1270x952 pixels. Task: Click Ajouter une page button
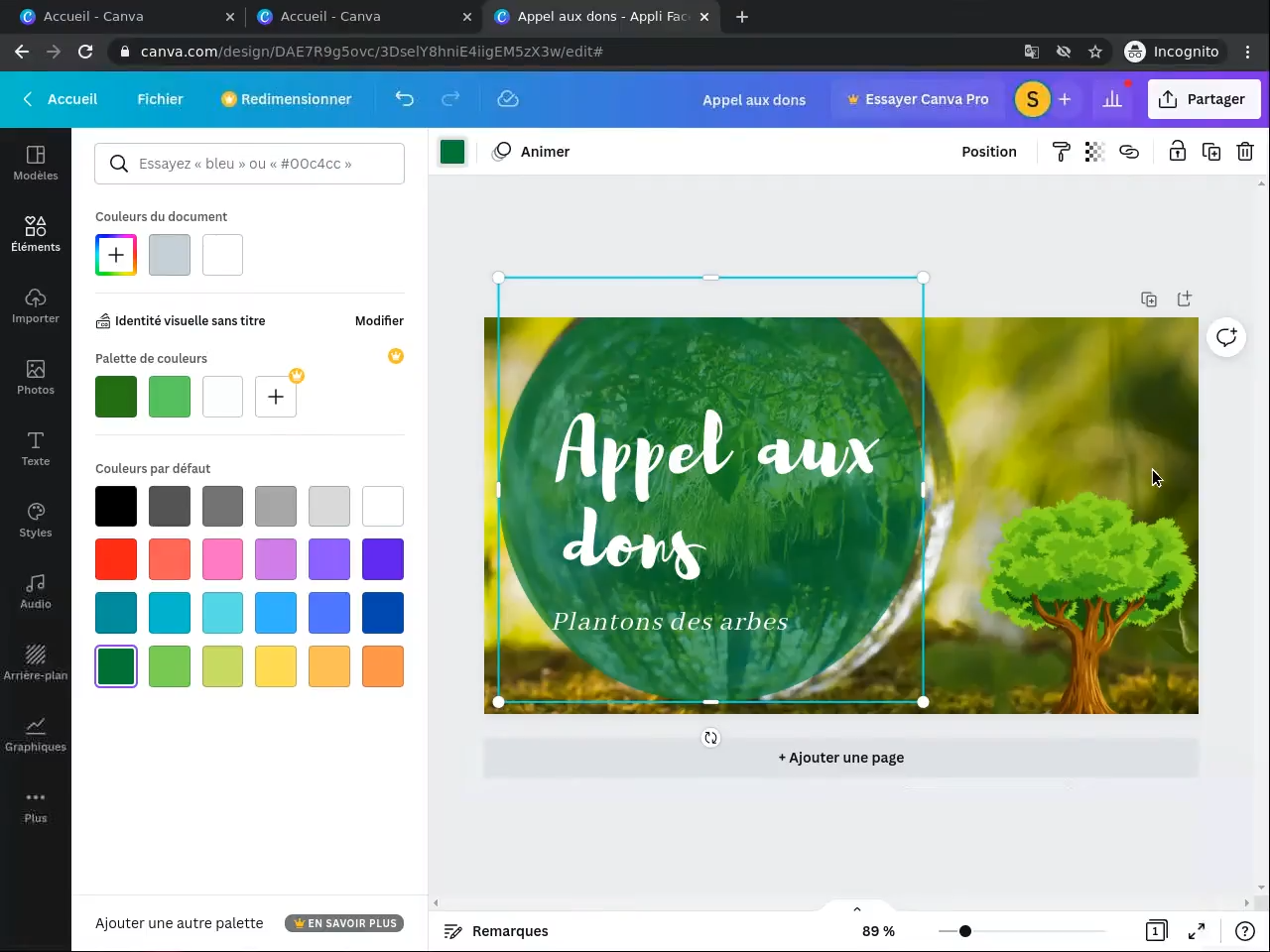point(841,758)
